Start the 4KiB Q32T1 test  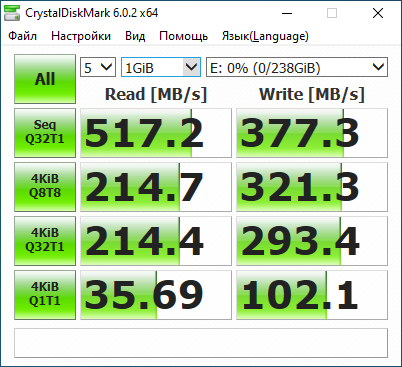pyautogui.click(x=45, y=241)
